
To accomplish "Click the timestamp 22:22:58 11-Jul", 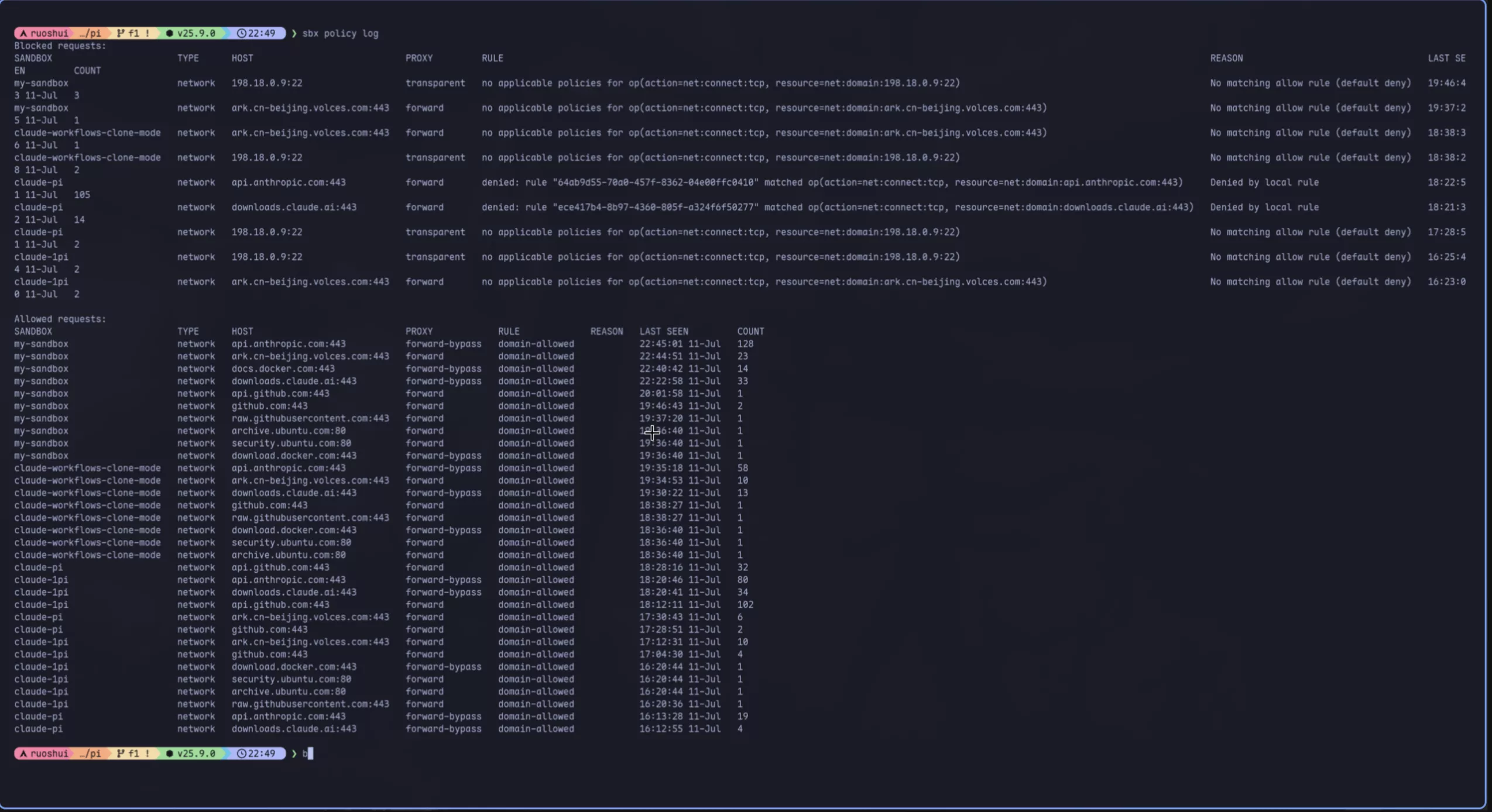I will click(x=680, y=381).
